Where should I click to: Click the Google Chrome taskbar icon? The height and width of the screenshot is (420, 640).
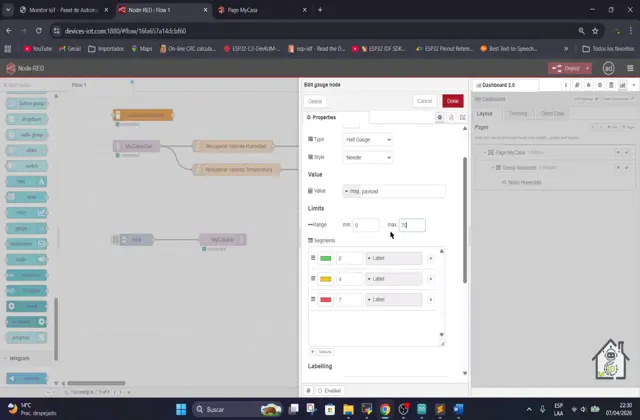(385, 409)
